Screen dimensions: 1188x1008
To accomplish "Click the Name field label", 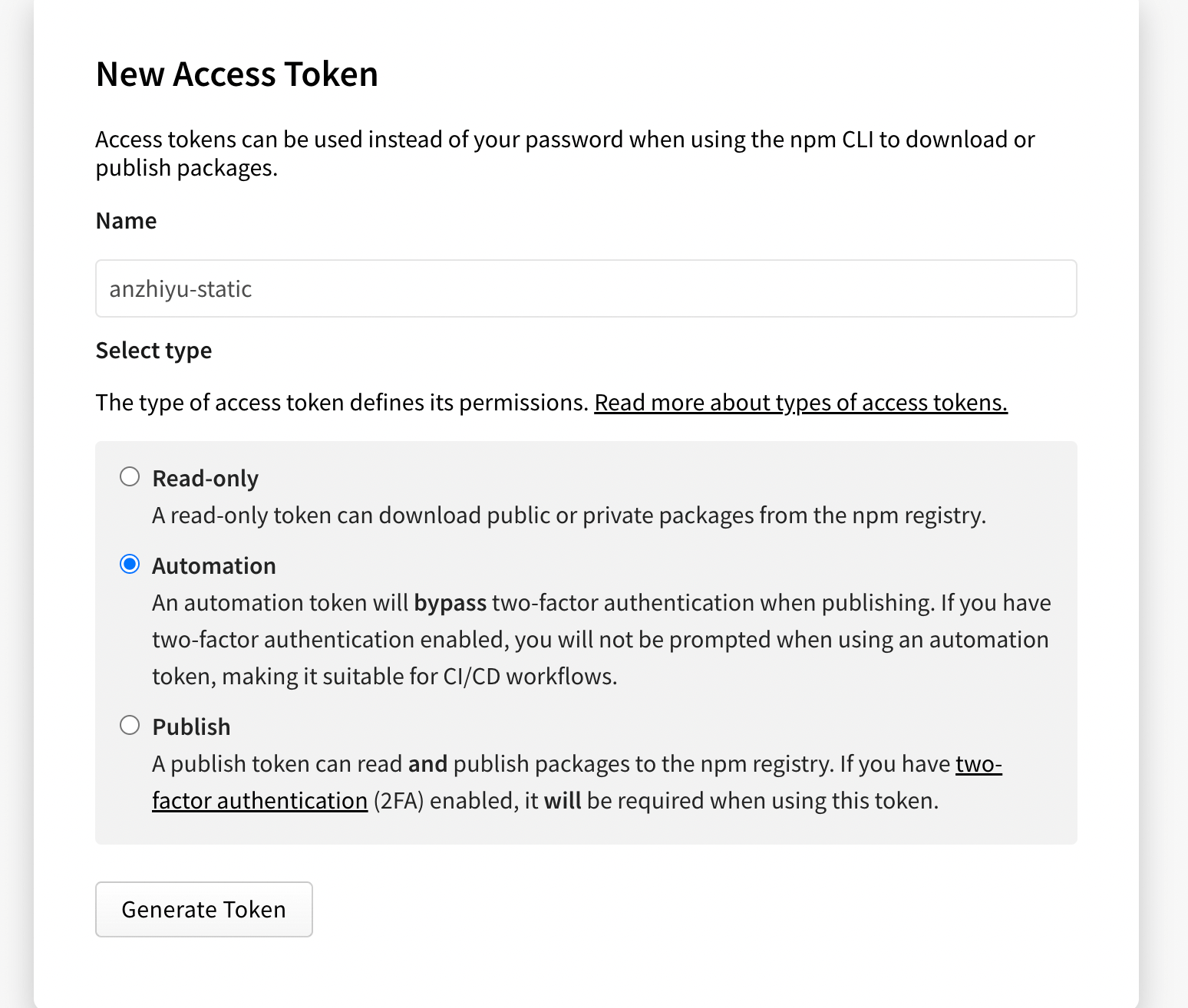I will click(126, 221).
